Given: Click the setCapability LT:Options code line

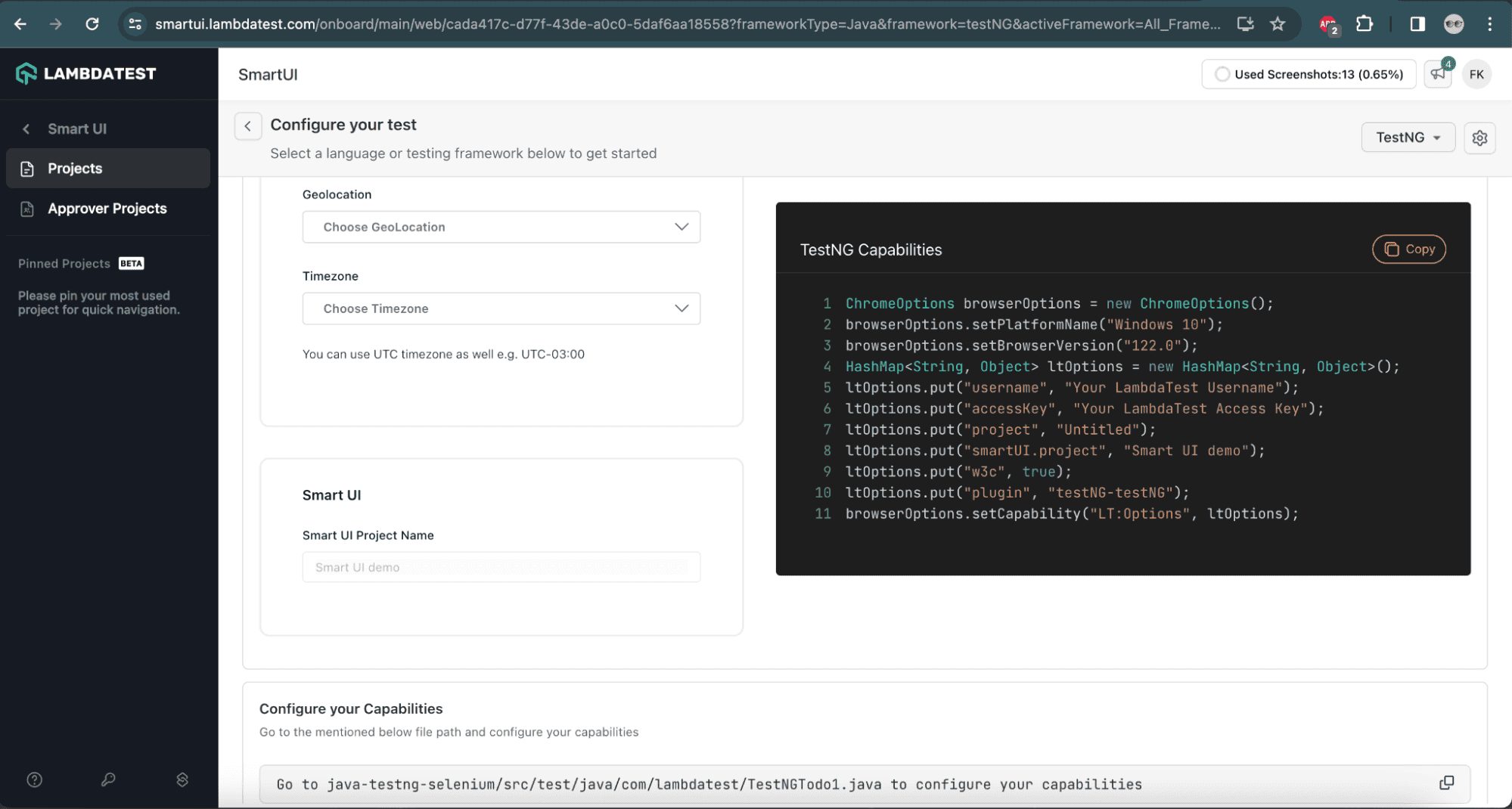Looking at the screenshot, I should (x=1072, y=514).
